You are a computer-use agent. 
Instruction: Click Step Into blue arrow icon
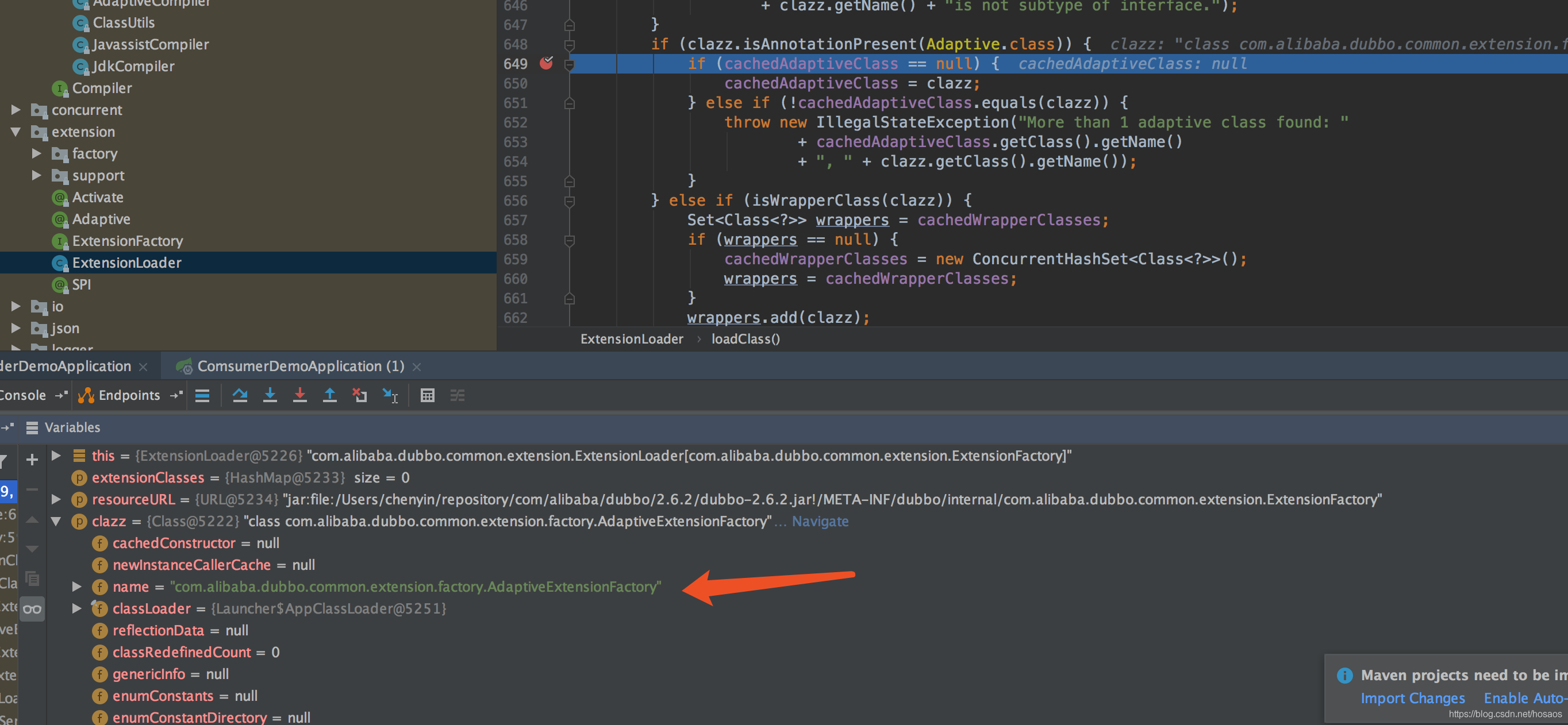270,395
